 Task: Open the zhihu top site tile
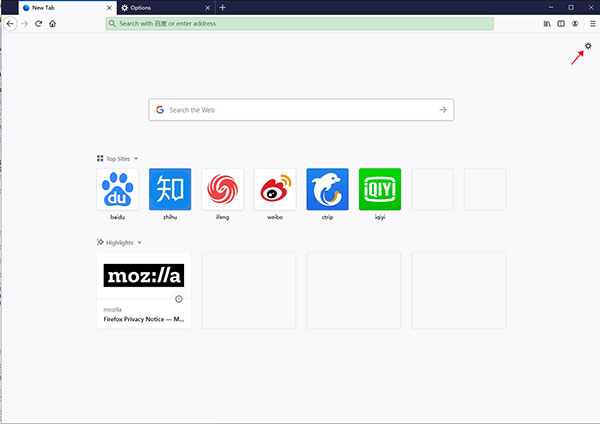(170, 189)
